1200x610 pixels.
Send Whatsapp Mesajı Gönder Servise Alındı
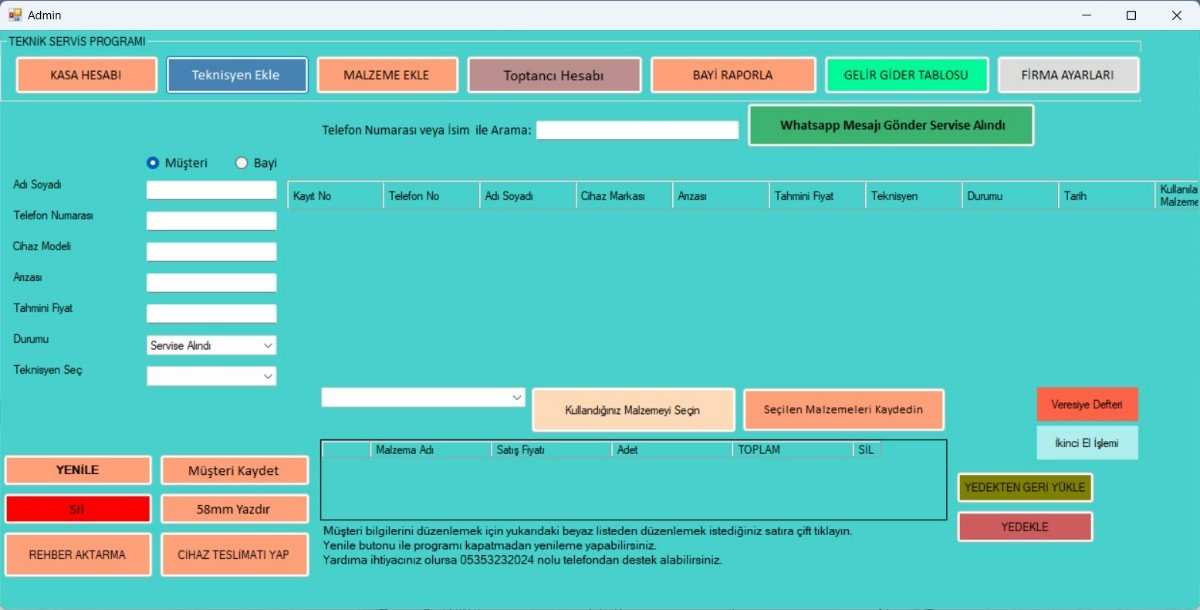pos(890,125)
